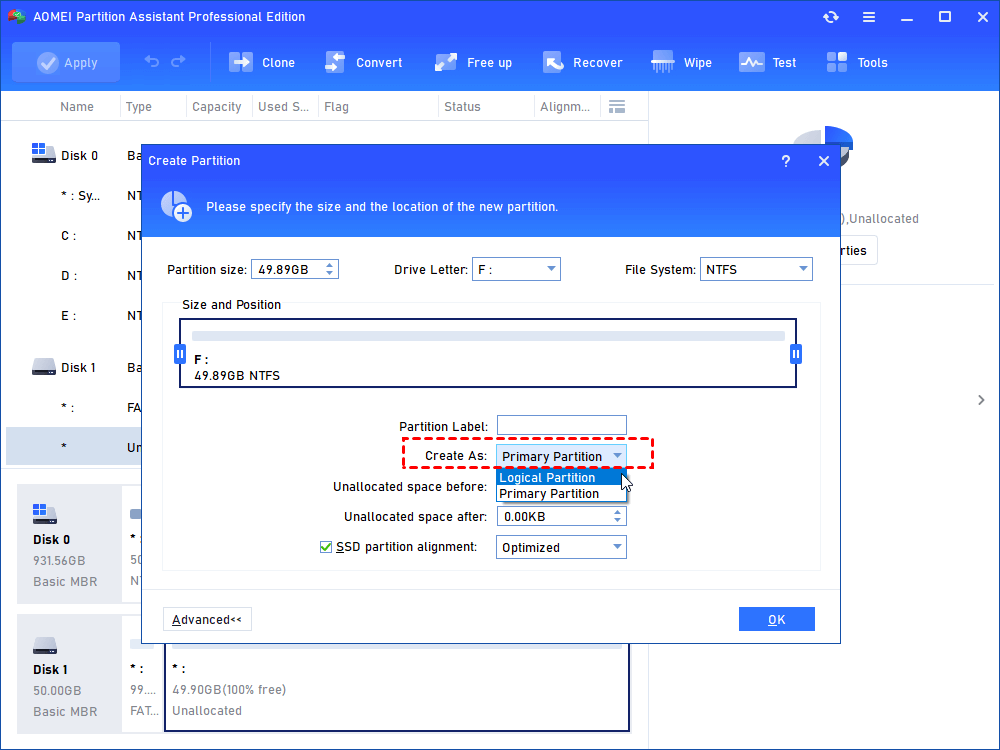The width and height of the screenshot is (1000, 750).
Task: Open the hamburger menu in title bar
Action: point(869,17)
